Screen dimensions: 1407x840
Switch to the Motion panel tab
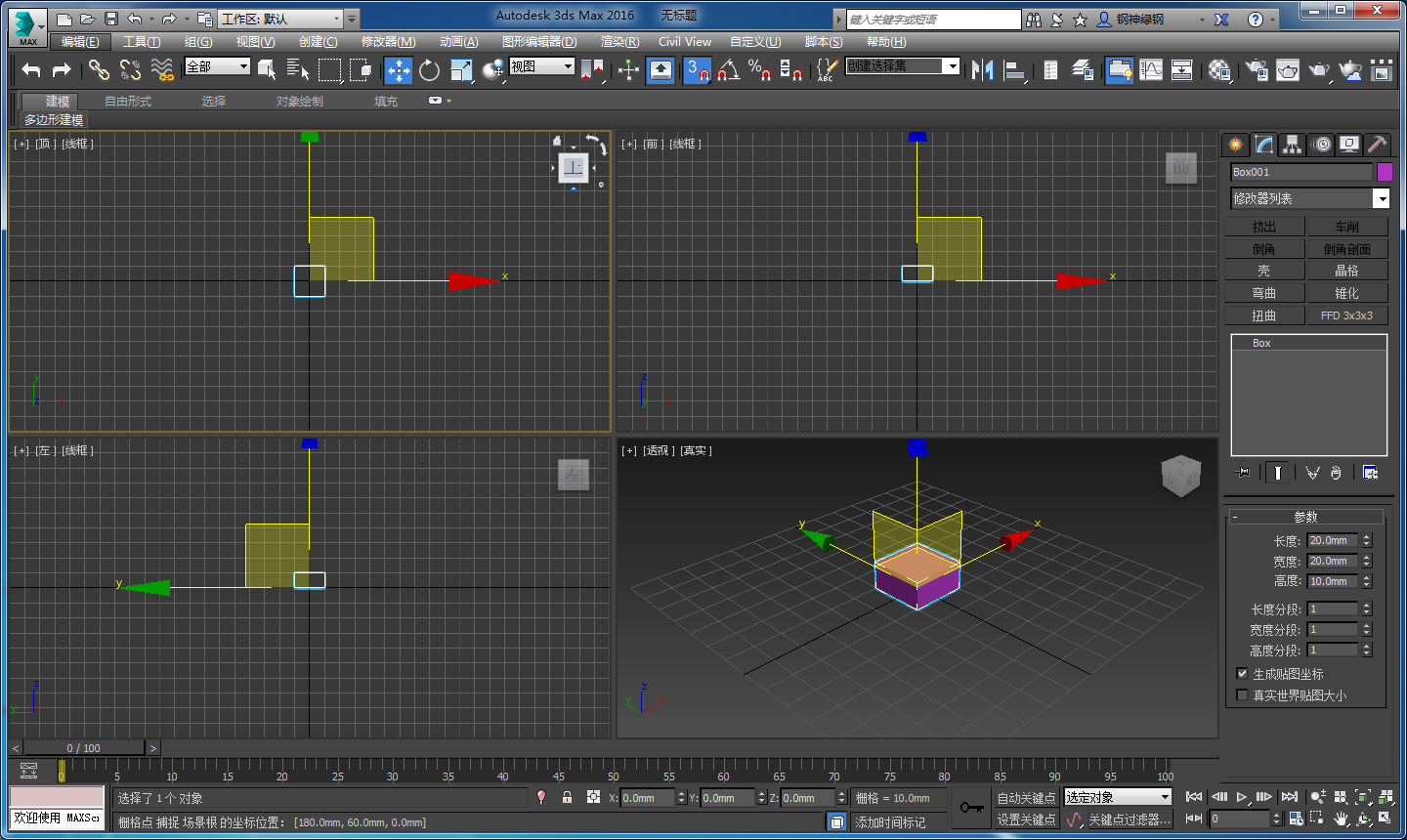tap(1321, 145)
